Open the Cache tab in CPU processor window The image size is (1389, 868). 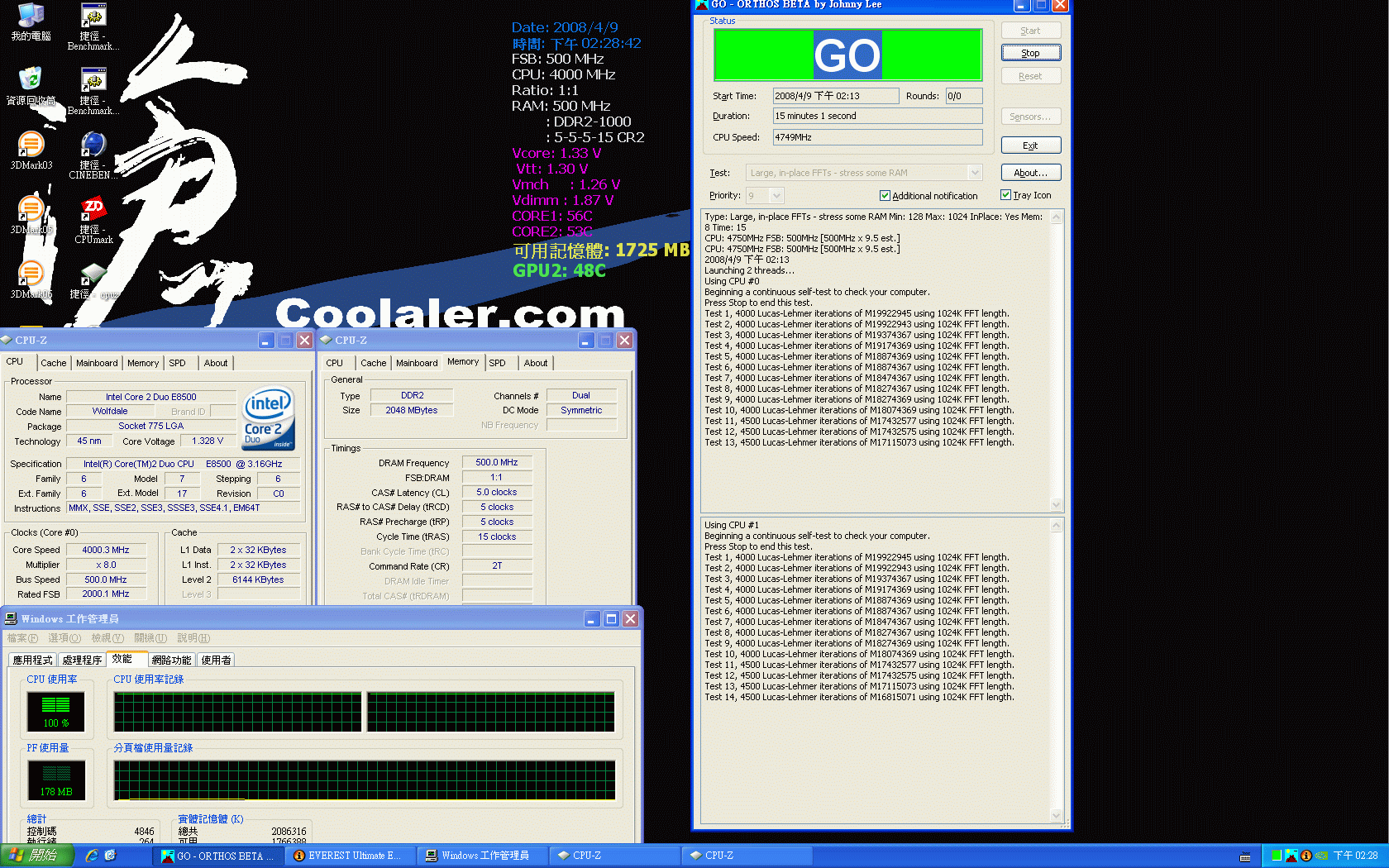point(54,363)
